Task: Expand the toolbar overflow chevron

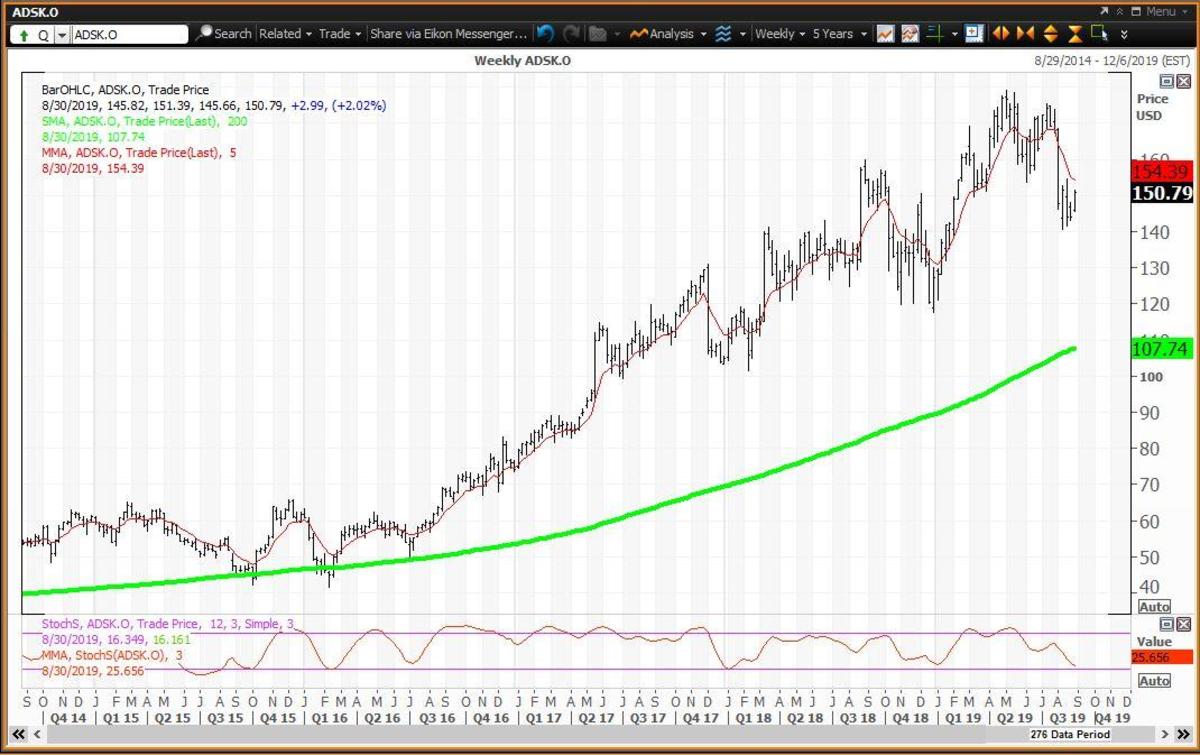Action: pyautogui.click(x=1124, y=34)
